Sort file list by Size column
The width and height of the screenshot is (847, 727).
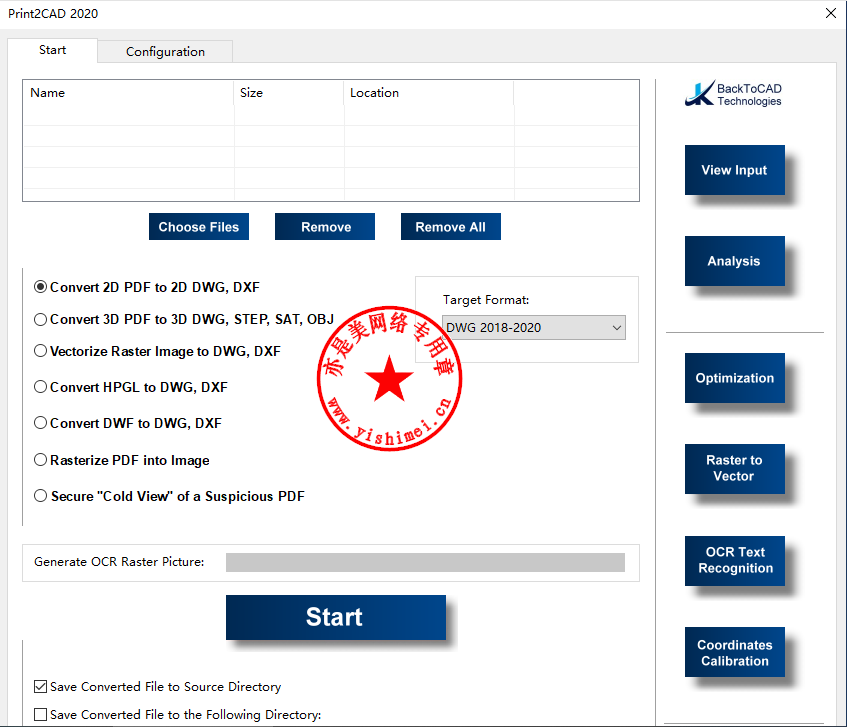289,93
